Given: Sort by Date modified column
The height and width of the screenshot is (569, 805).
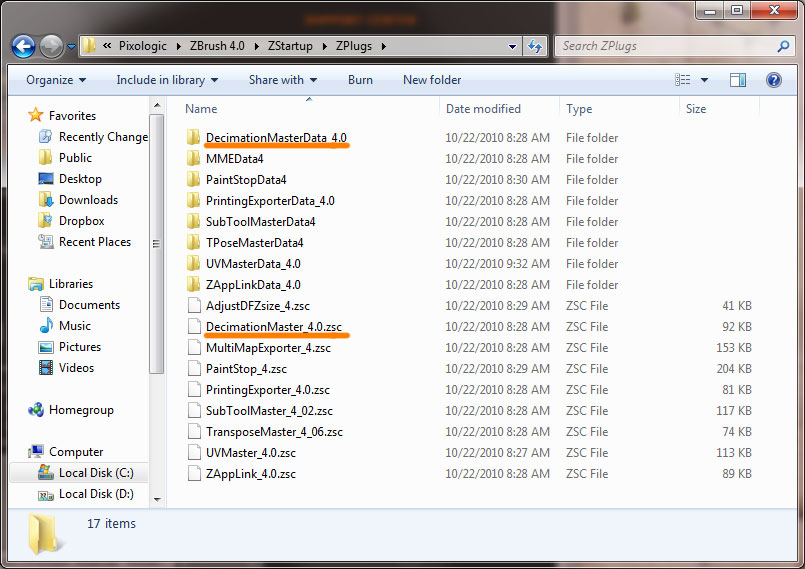Looking at the screenshot, I should click(483, 109).
